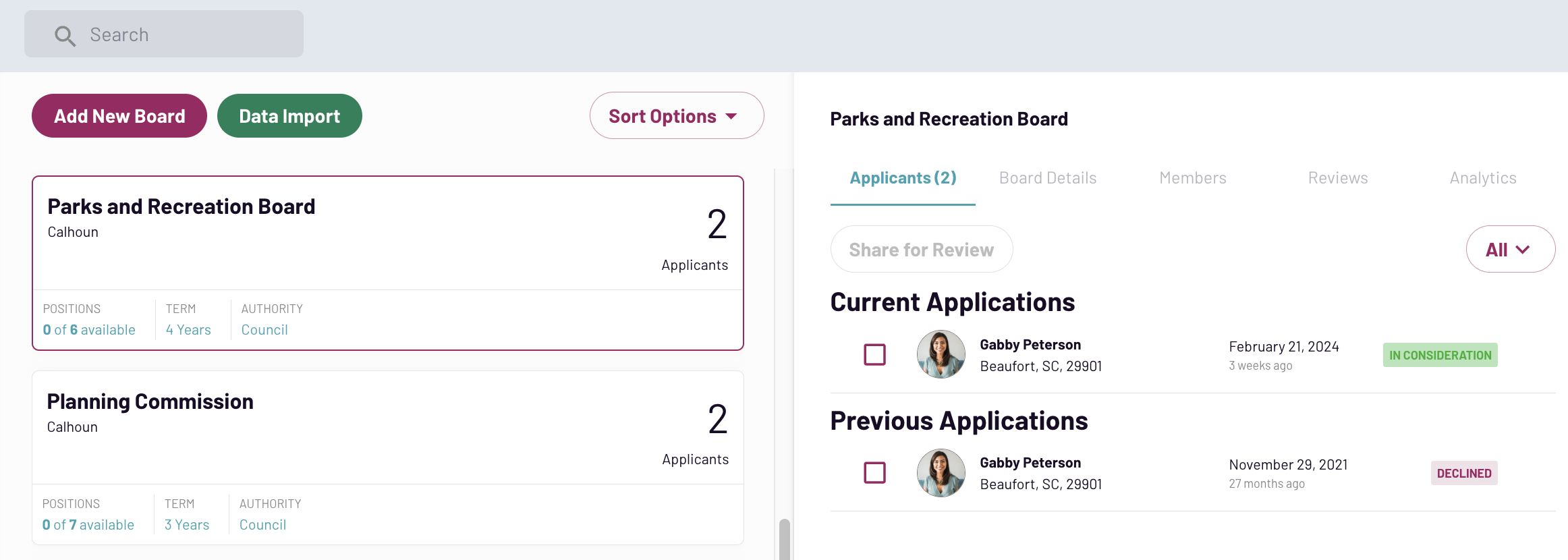Click the Share for Review button
This screenshot has height=560, width=1568.
point(921,250)
